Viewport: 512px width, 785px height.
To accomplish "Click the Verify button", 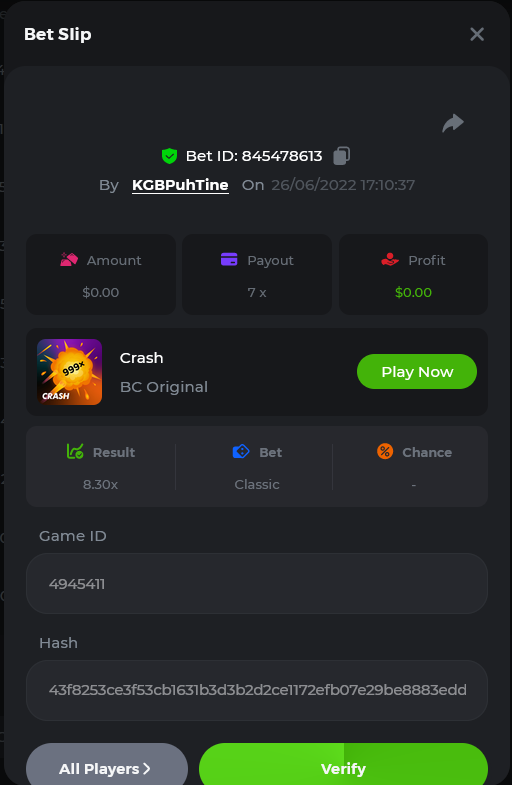I will coord(343,765).
